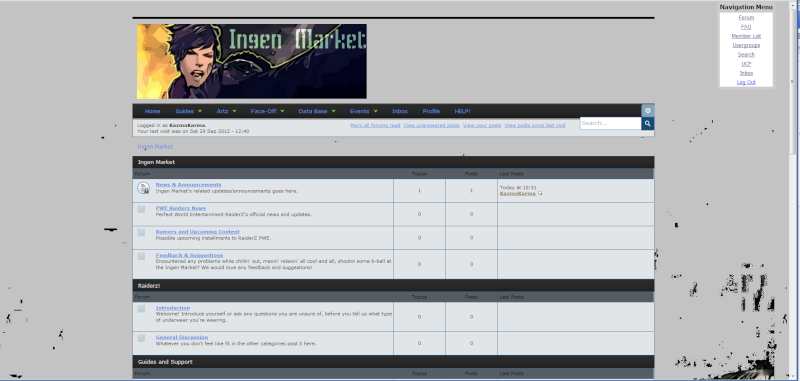Click the Introduction forum status icon

point(141,309)
